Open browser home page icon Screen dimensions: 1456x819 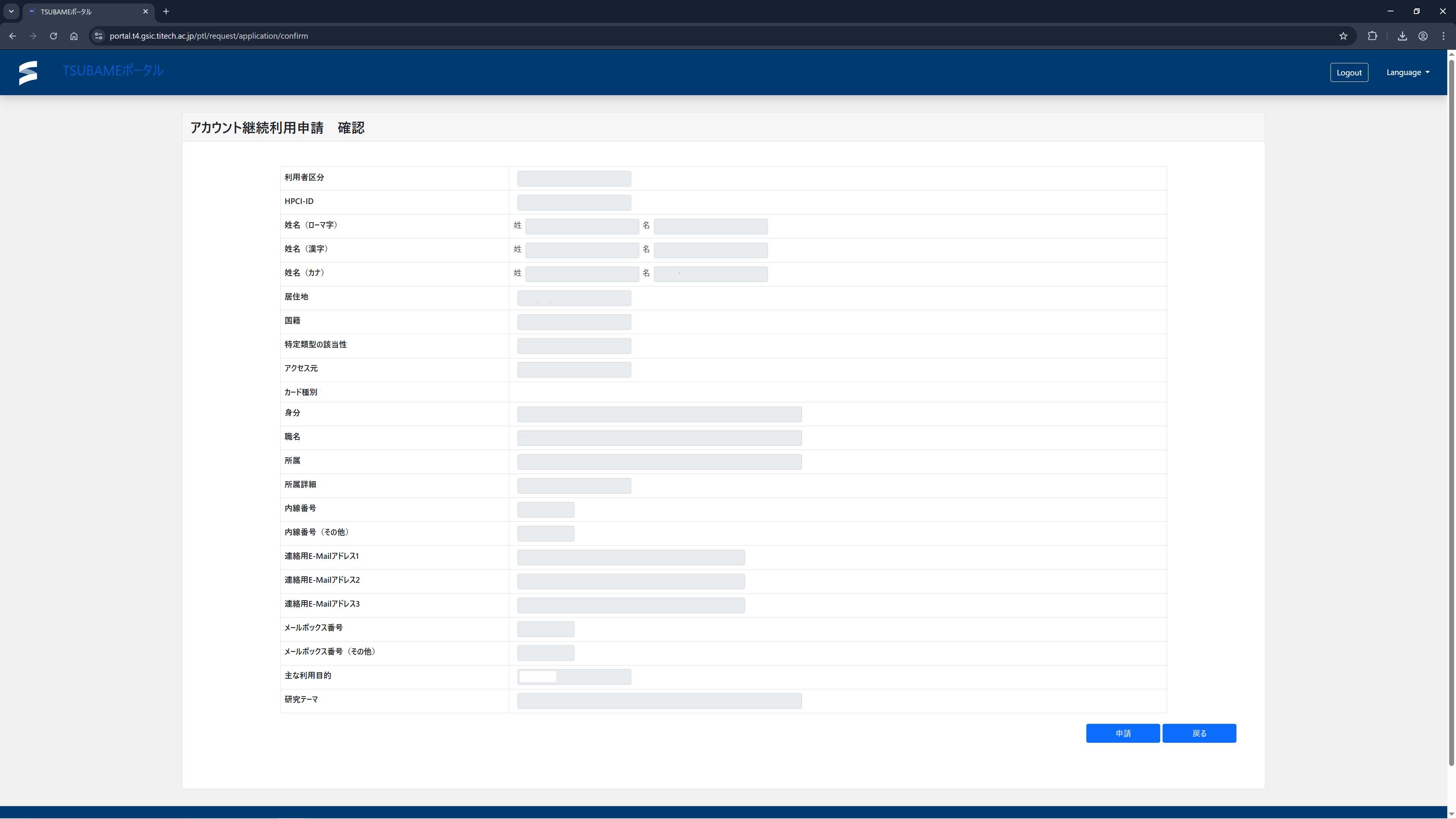(x=74, y=36)
